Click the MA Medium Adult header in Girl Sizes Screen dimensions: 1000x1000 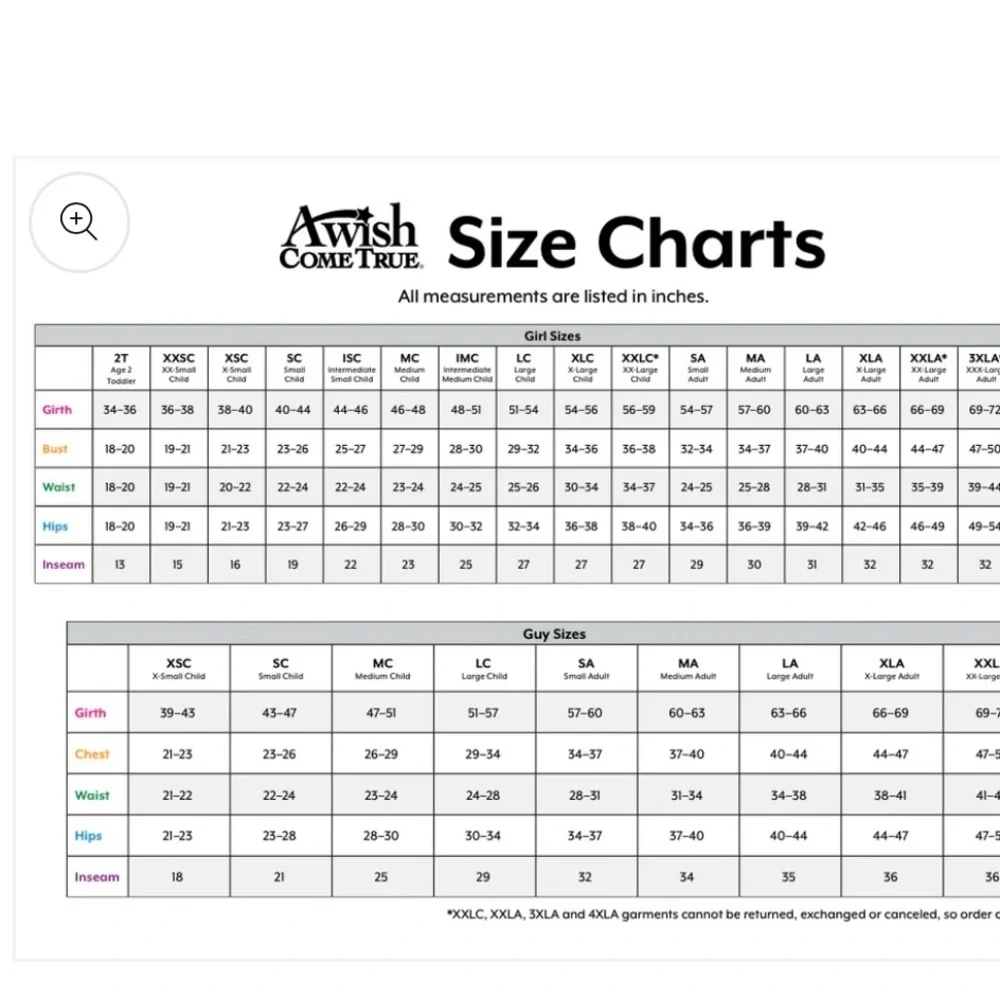(x=755, y=369)
